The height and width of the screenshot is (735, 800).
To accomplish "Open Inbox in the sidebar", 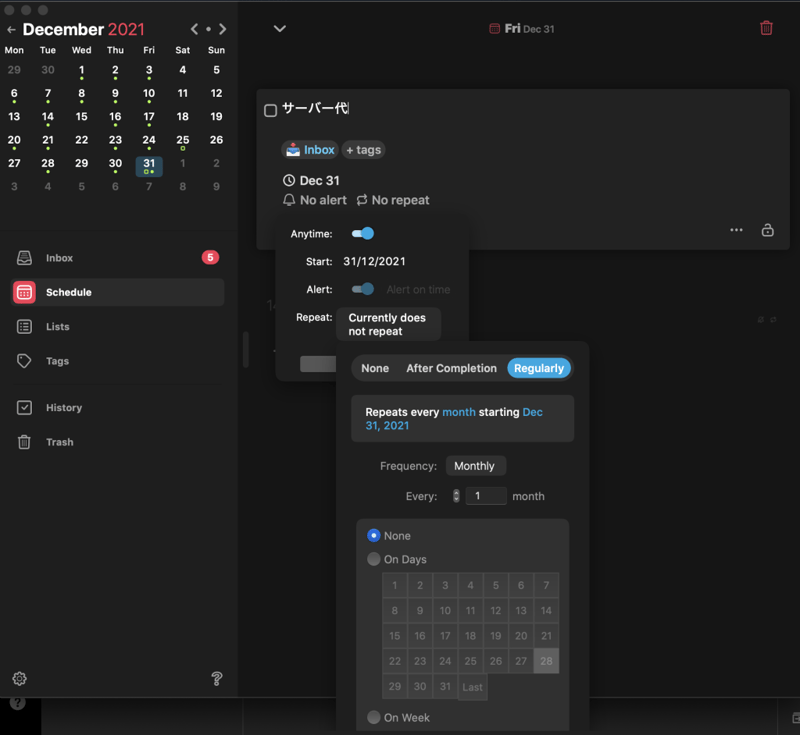I will [x=59, y=258].
